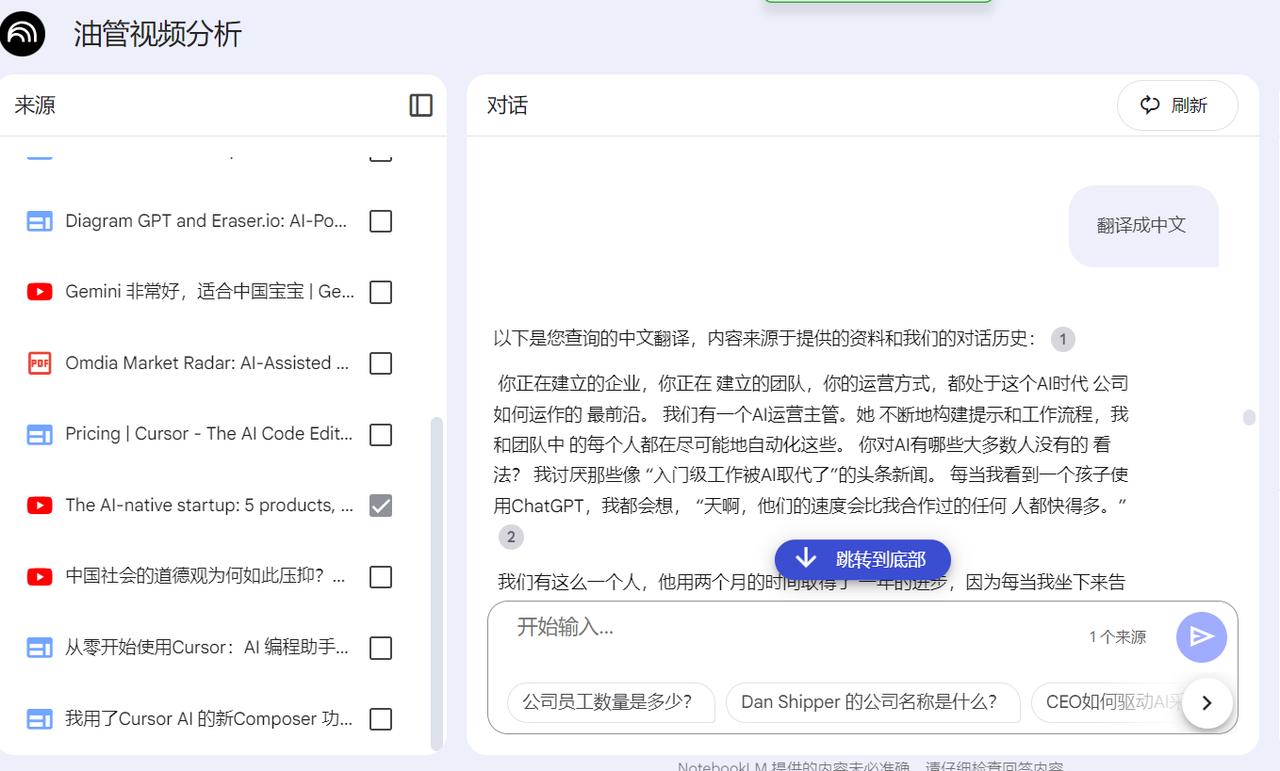The height and width of the screenshot is (771, 1280).
Task: Select the 我用了Cursor AI source checkbox
Action: (380, 719)
